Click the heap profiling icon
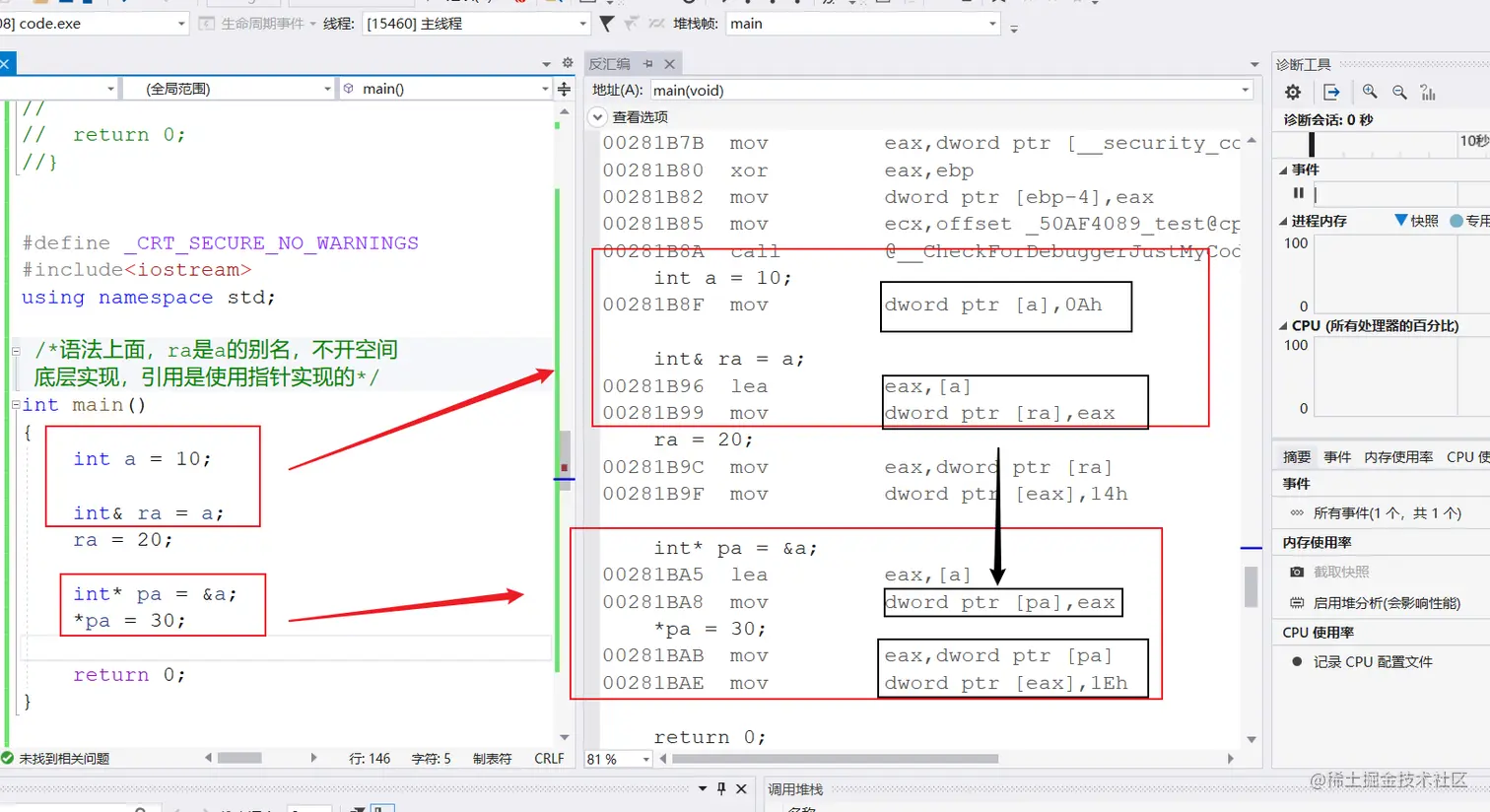1490x812 pixels. click(1297, 602)
